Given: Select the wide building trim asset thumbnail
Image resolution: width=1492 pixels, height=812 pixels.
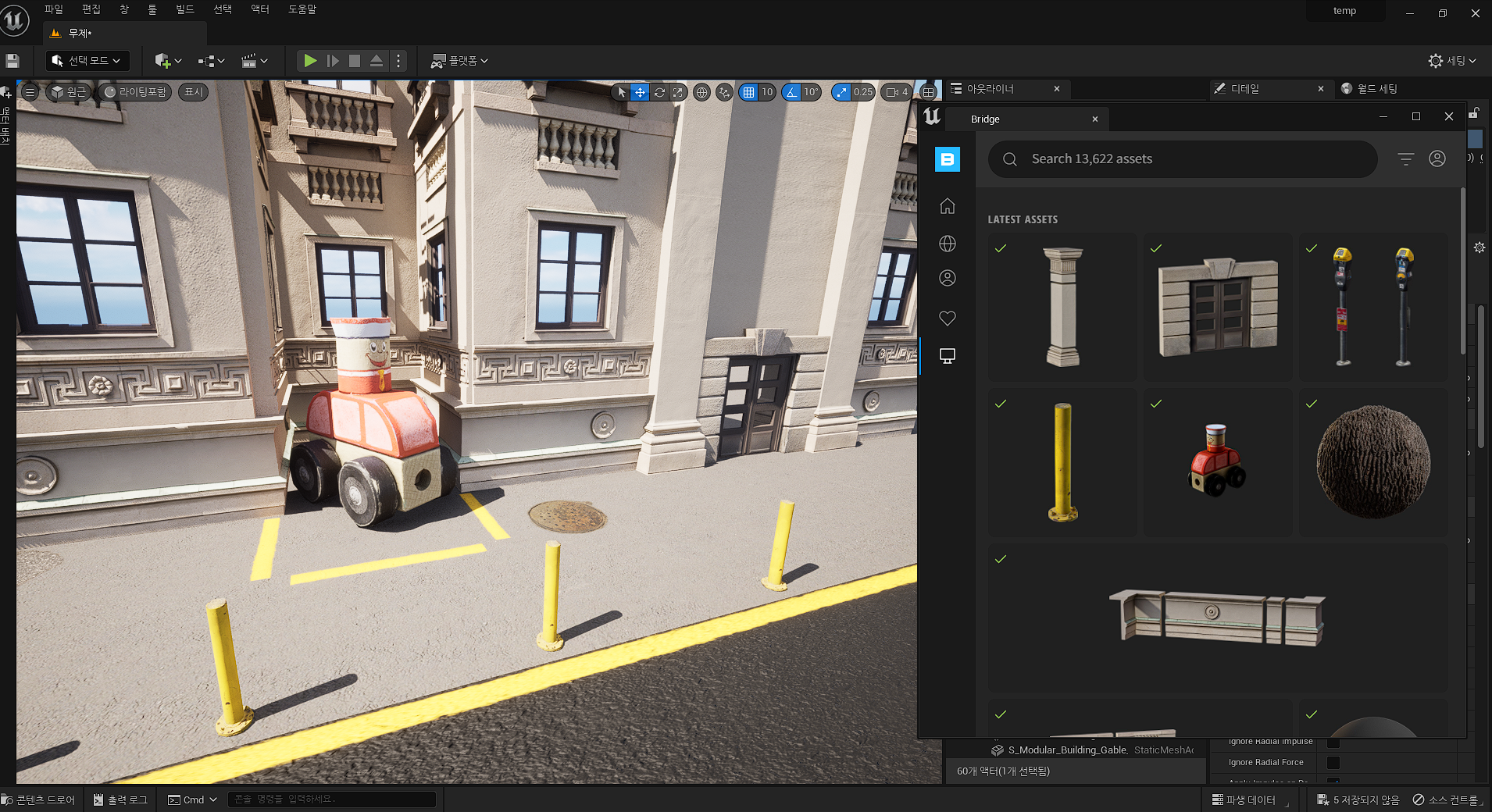Looking at the screenshot, I should click(1218, 618).
